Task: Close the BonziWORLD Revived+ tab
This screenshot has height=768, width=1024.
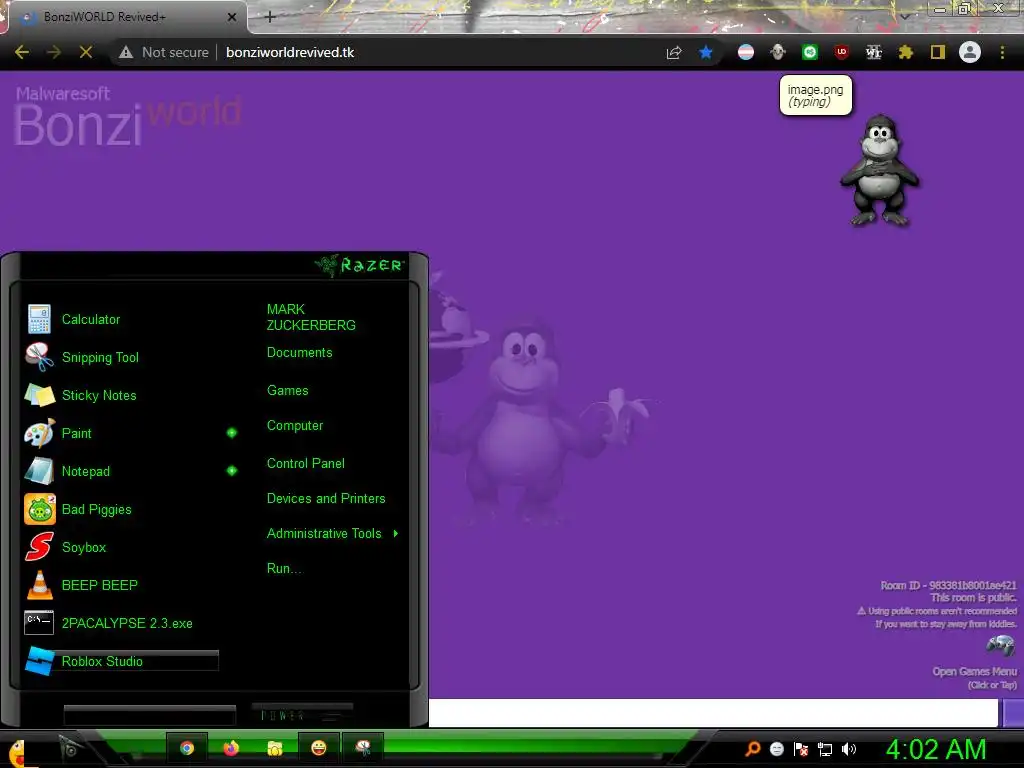Action: pos(232,17)
